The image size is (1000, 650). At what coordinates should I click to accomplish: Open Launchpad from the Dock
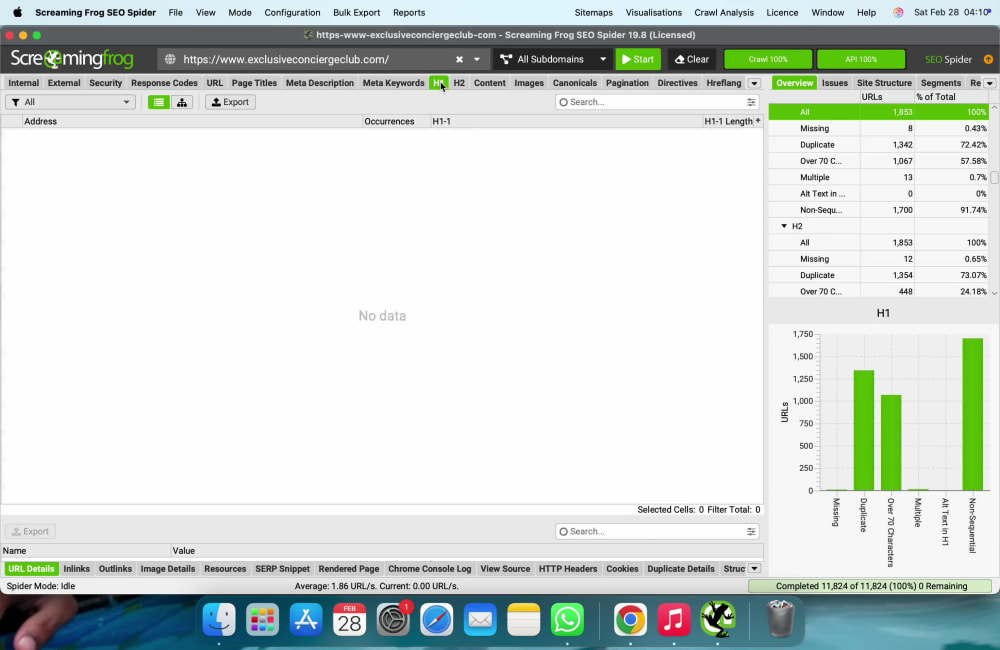click(x=262, y=619)
